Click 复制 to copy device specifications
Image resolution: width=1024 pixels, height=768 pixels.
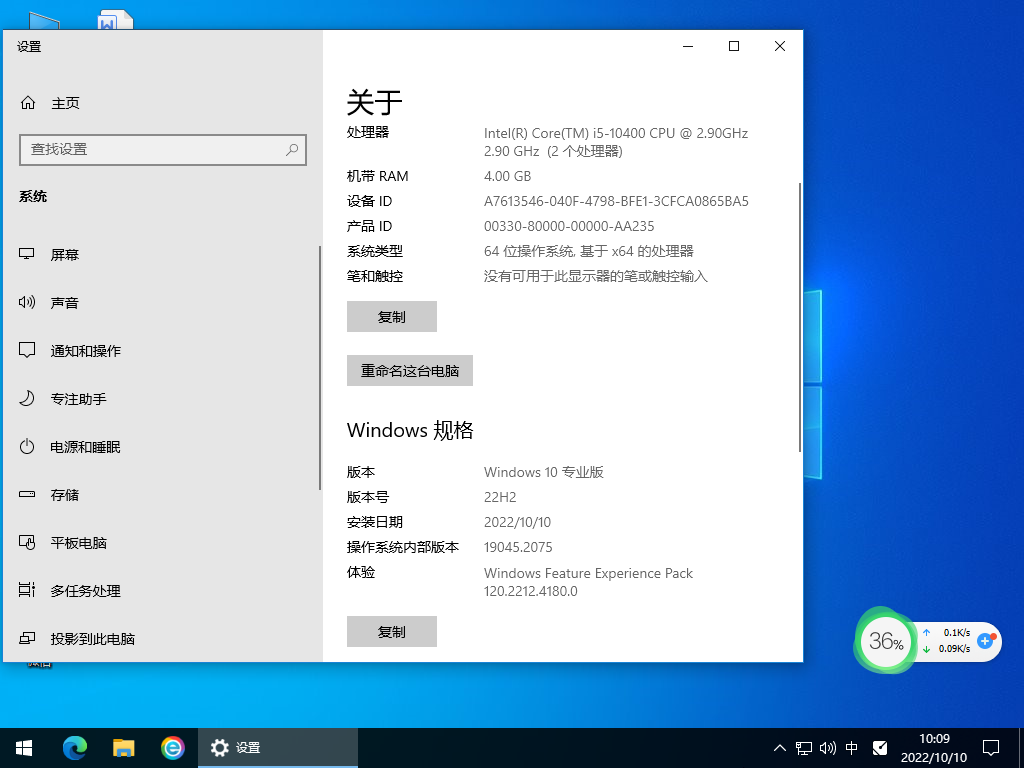(391, 316)
